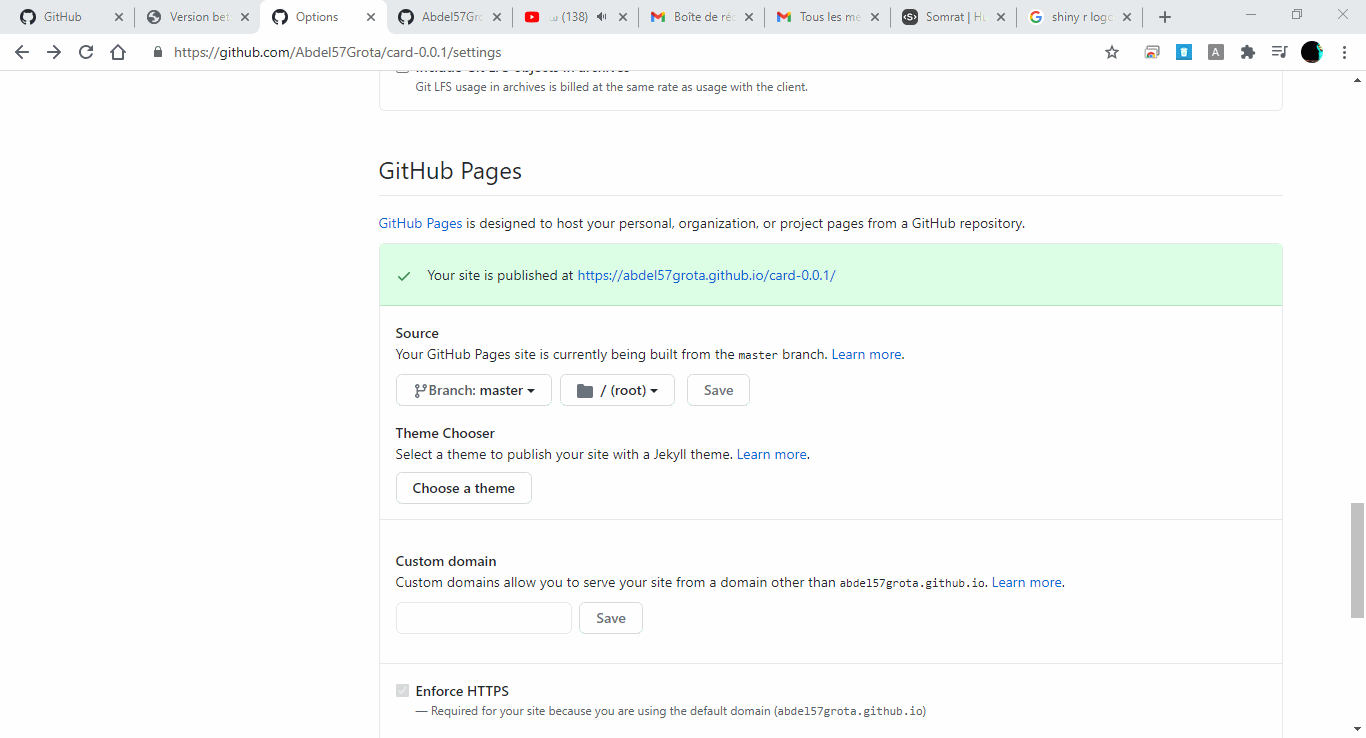The image size is (1366, 738).
Task: Switch to the 'Version bet' tab
Action: [x=196, y=17]
